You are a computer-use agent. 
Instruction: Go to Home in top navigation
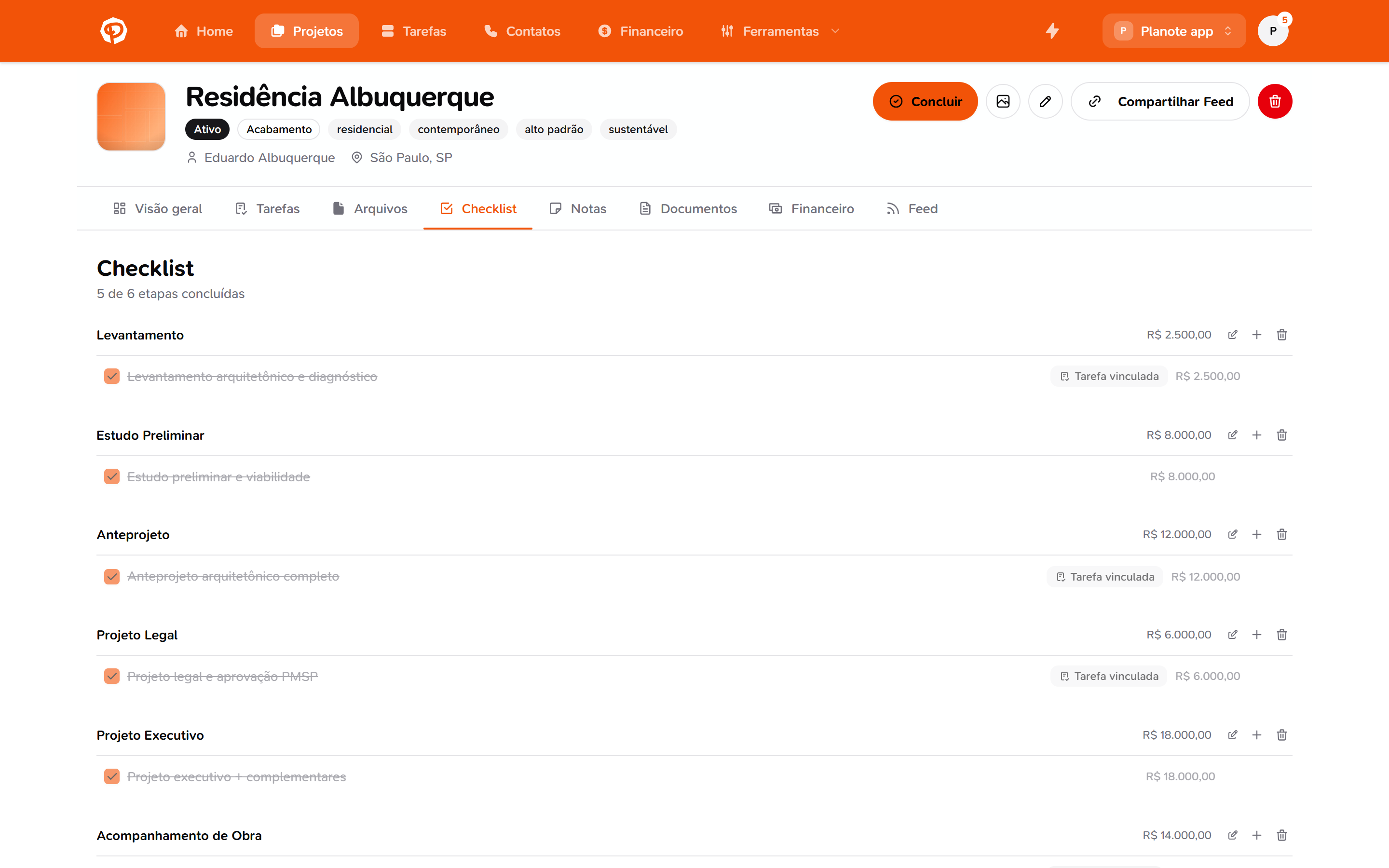pyautogui.click(x=204, y=31)
